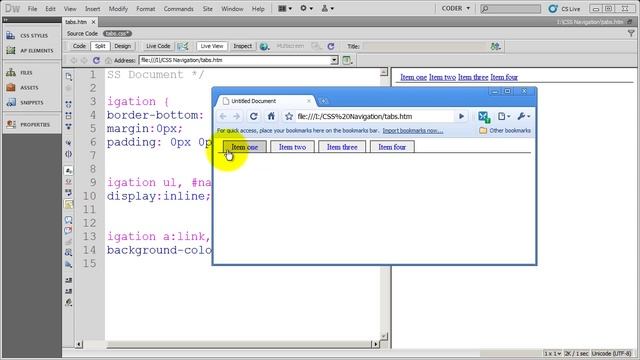The height and width of the screenshot is (360, 640).
Task: Toggle Inspect mode
Action: pyautogui.click(x=242, y=46)
